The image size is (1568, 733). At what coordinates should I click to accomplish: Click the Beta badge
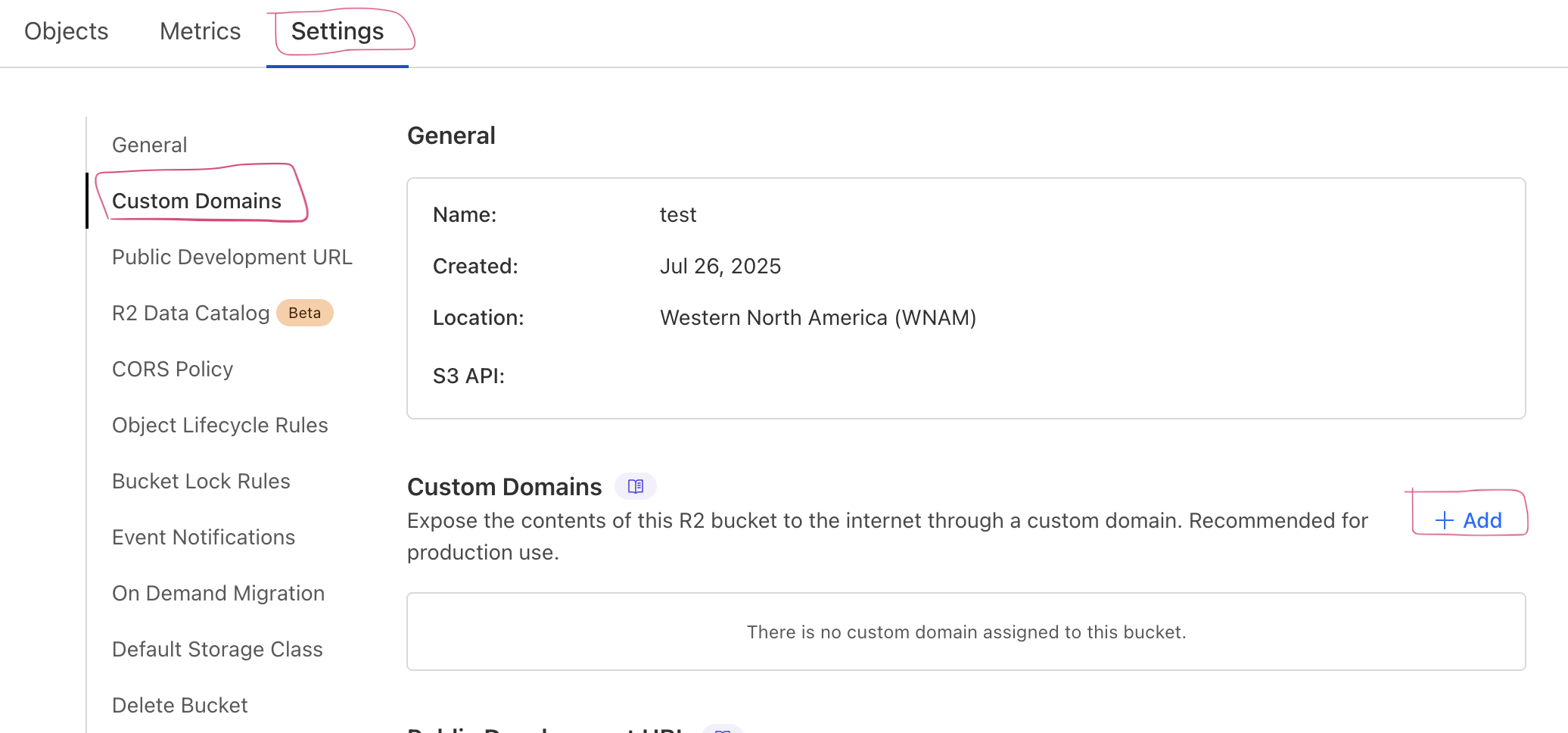pyautogui.click(x=305, y=313)
